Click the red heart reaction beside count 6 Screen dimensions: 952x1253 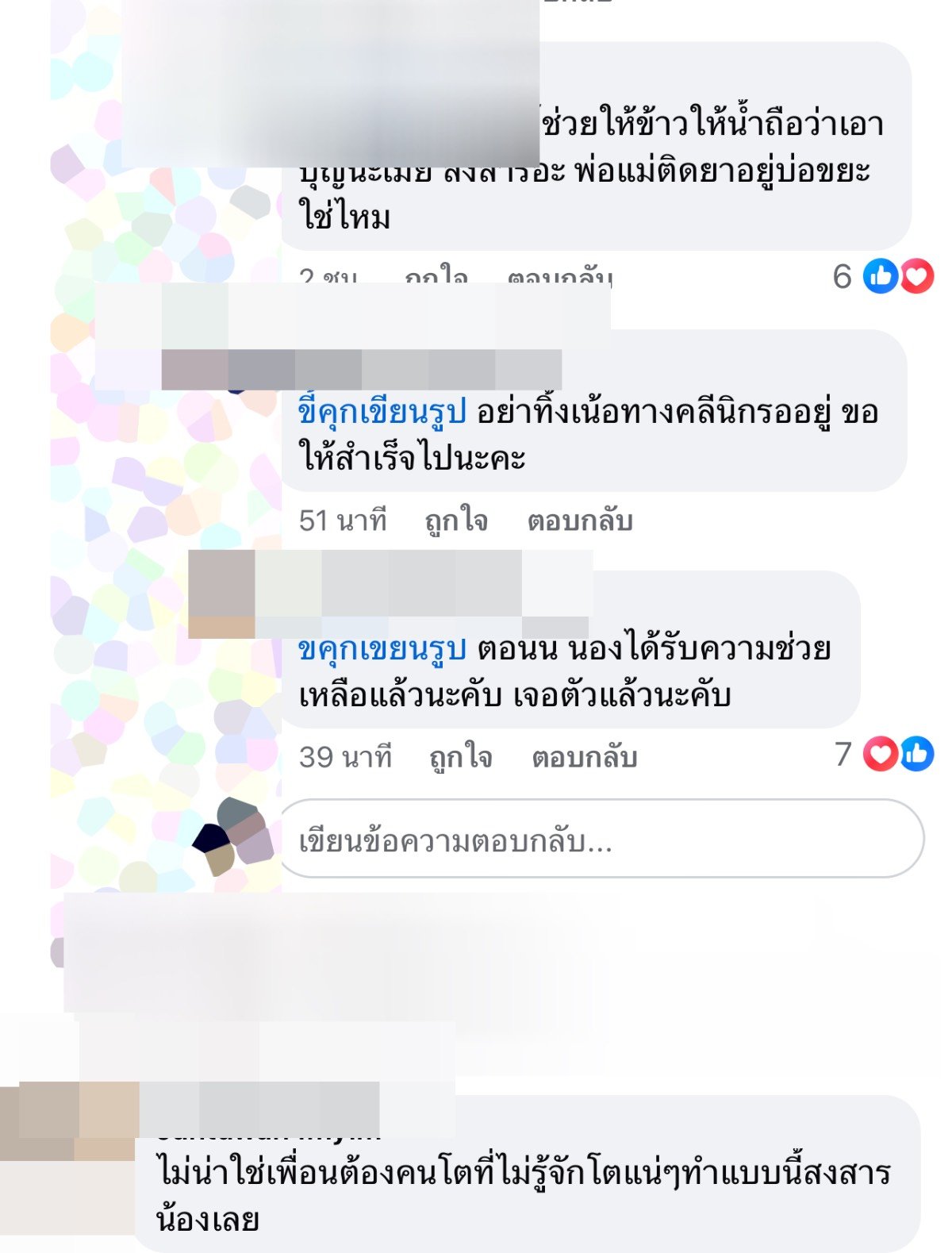pyautogui.click(x=916, y=276)
